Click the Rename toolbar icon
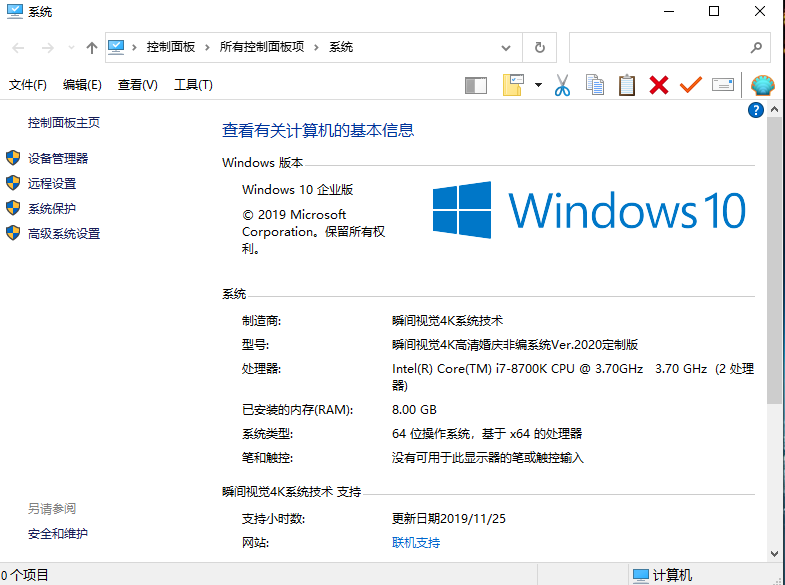 pyautogui.click(x=723, y=85)
